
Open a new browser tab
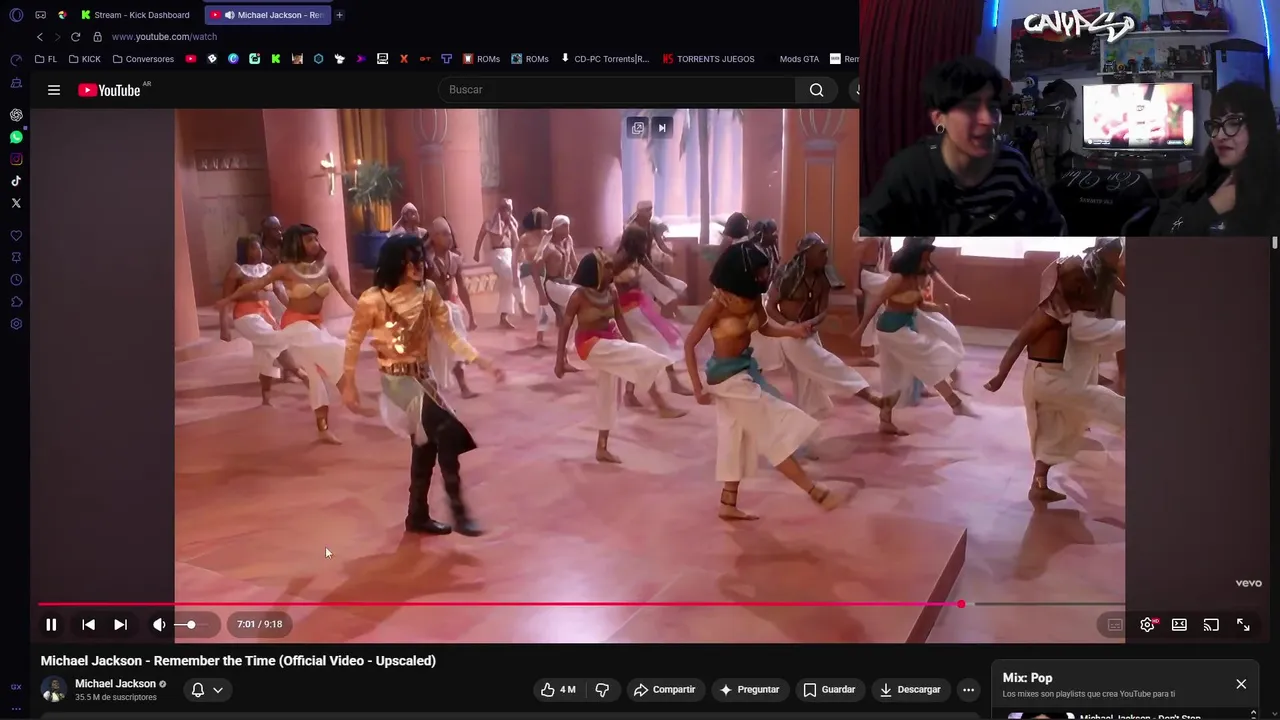click(339, 15)
